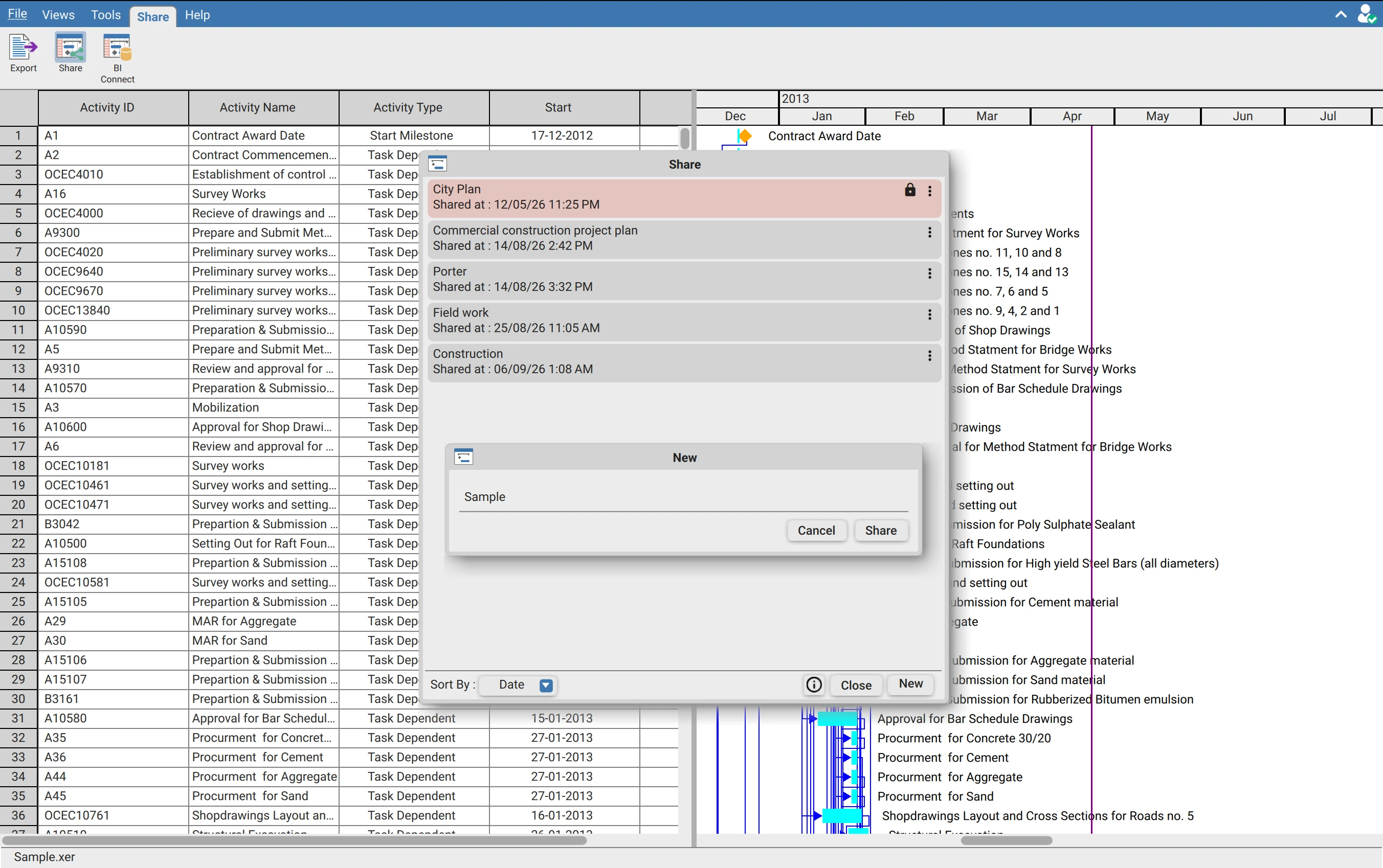The width and height of the screenshot is (1383, 868).
Task: Click the New button in Share dialog
Action: (x=910, y=684)
